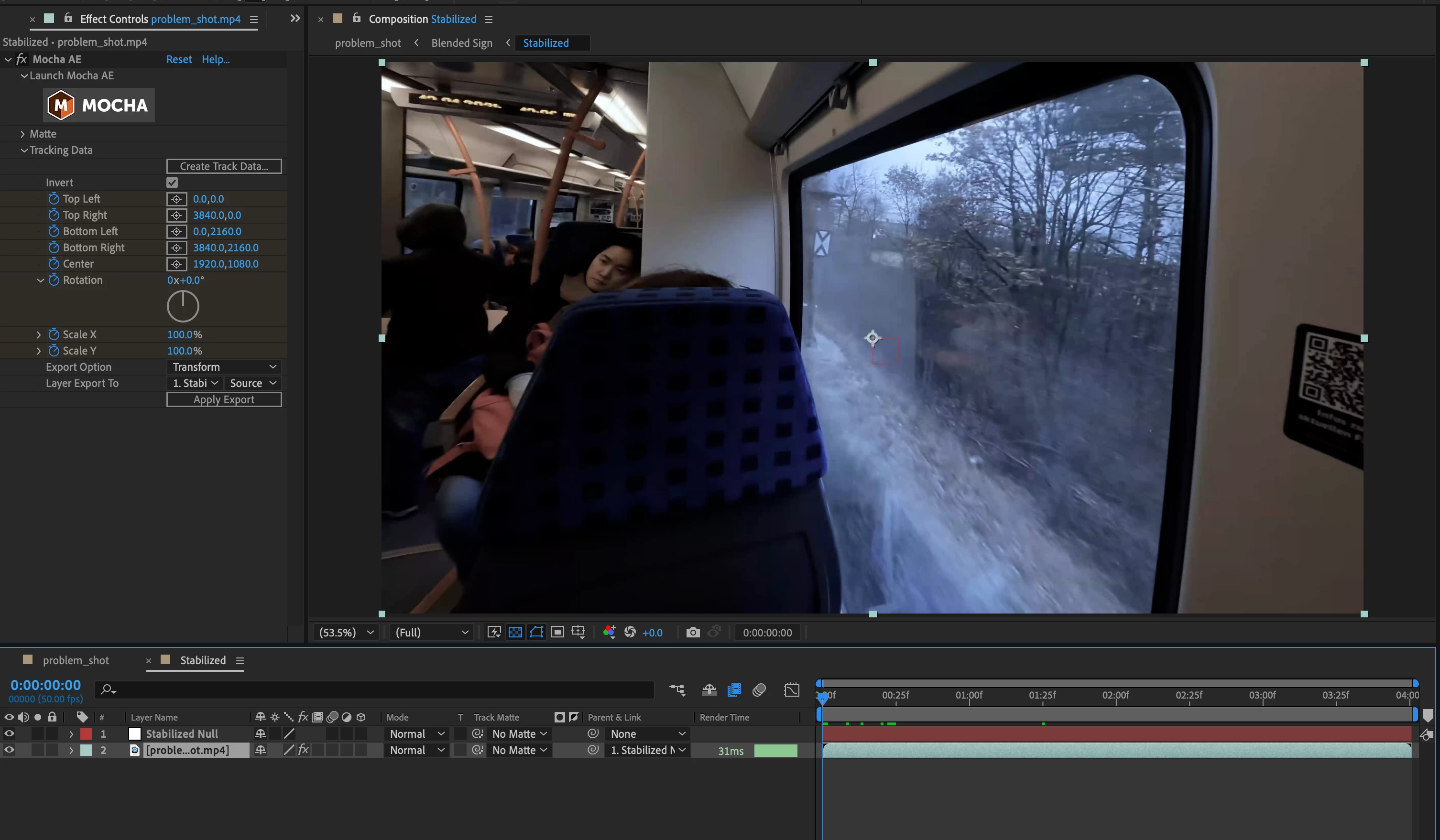Image resolution: width=1440 pixels, height=840 pixels.
Task: Click the Rotation stopwatch icon
Action: click(x=54, y=280)
